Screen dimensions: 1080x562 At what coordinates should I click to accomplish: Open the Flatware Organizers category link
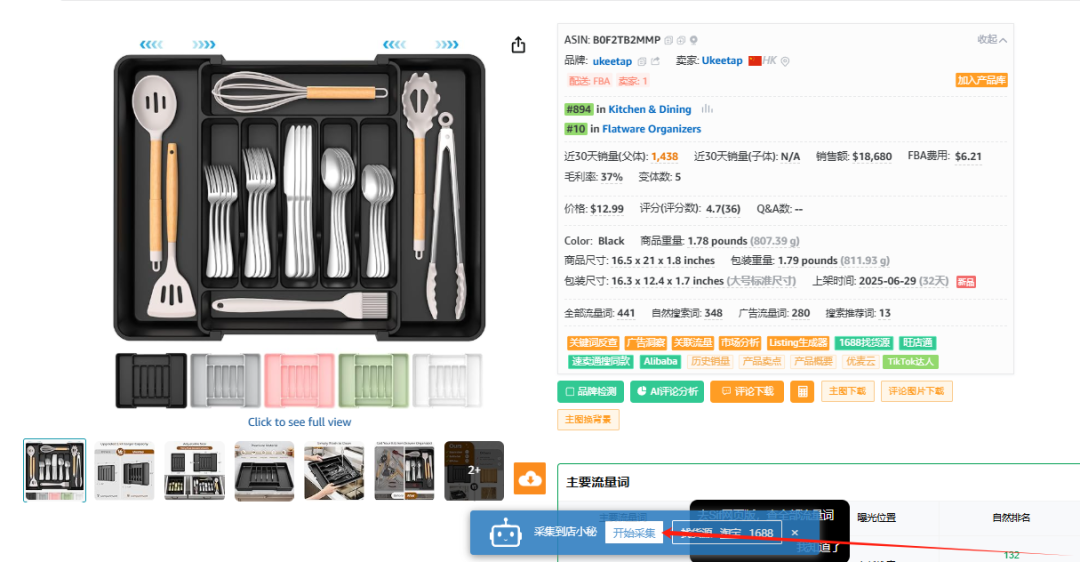(652, 129)
